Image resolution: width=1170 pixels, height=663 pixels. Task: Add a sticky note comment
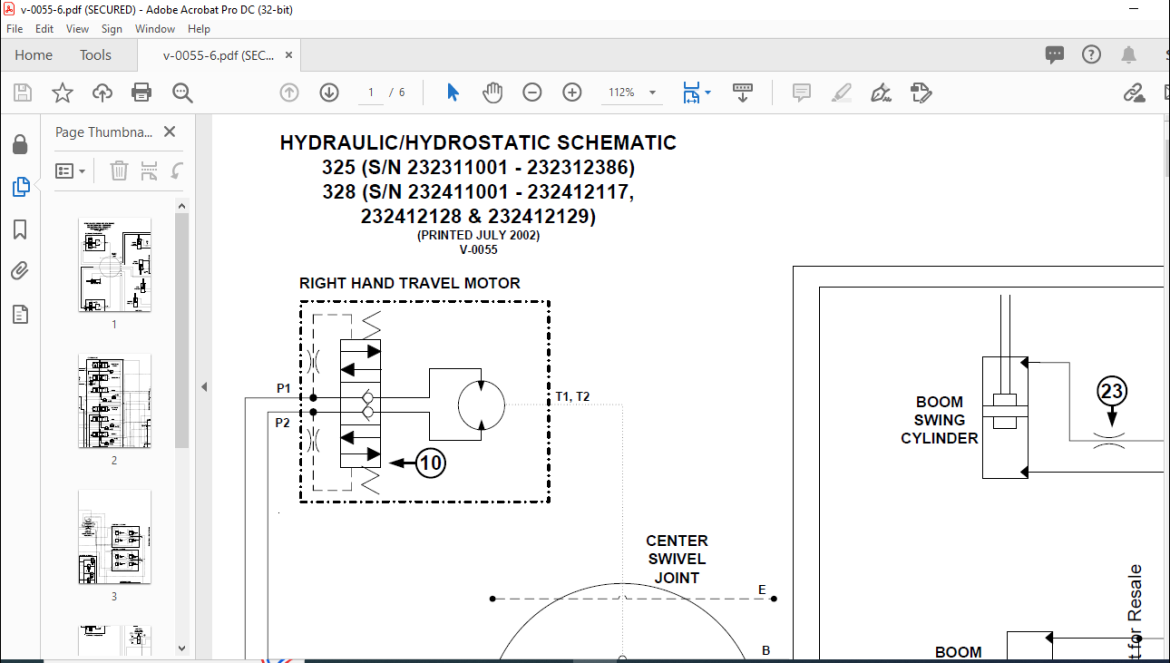pos(801,92)
